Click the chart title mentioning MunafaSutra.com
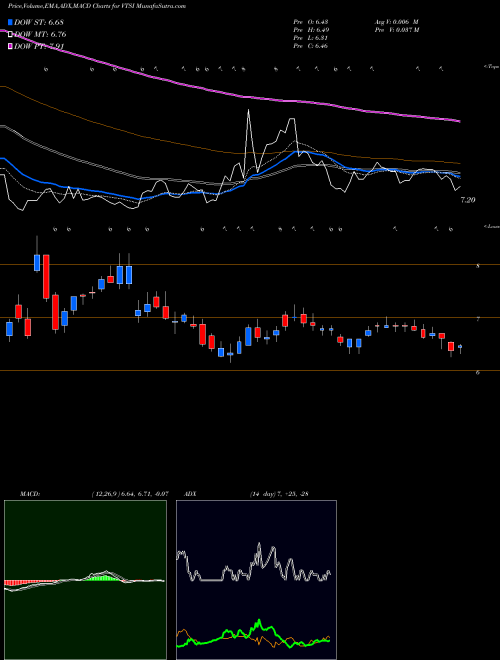 pyautogui.click(x=97, y=6)
